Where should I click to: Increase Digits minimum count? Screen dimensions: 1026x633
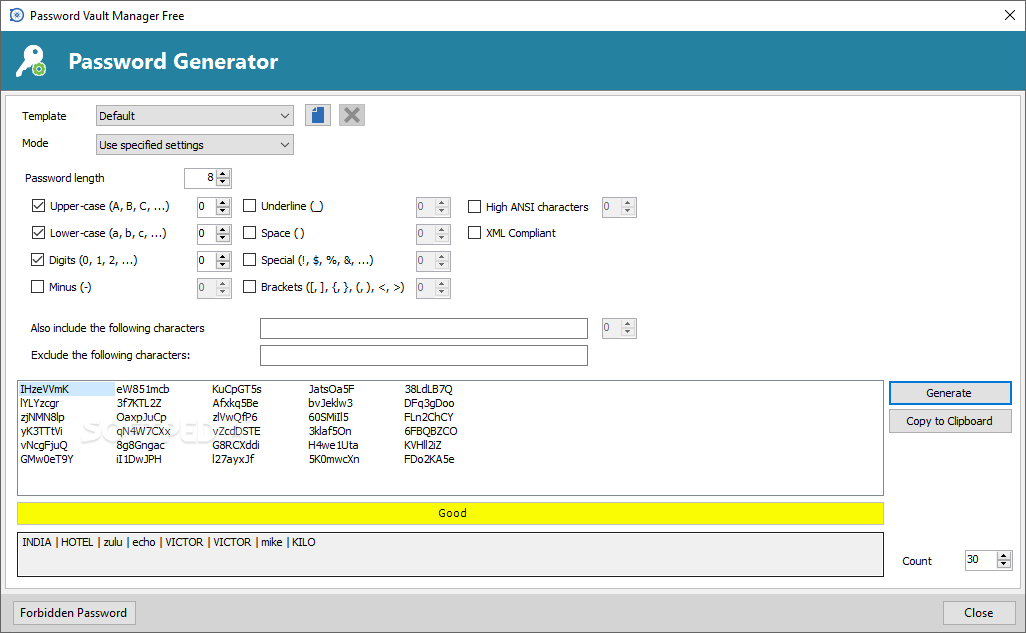point(223,257)
